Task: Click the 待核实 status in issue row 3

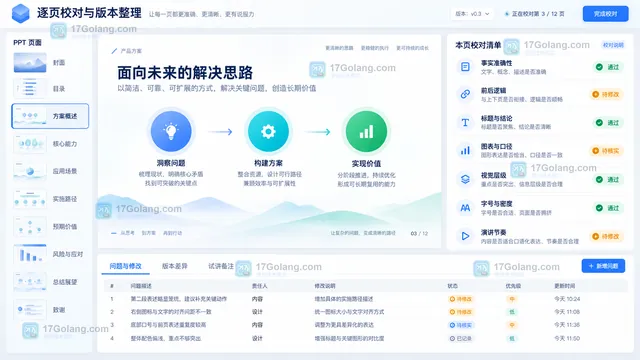Action: (461, 325)
